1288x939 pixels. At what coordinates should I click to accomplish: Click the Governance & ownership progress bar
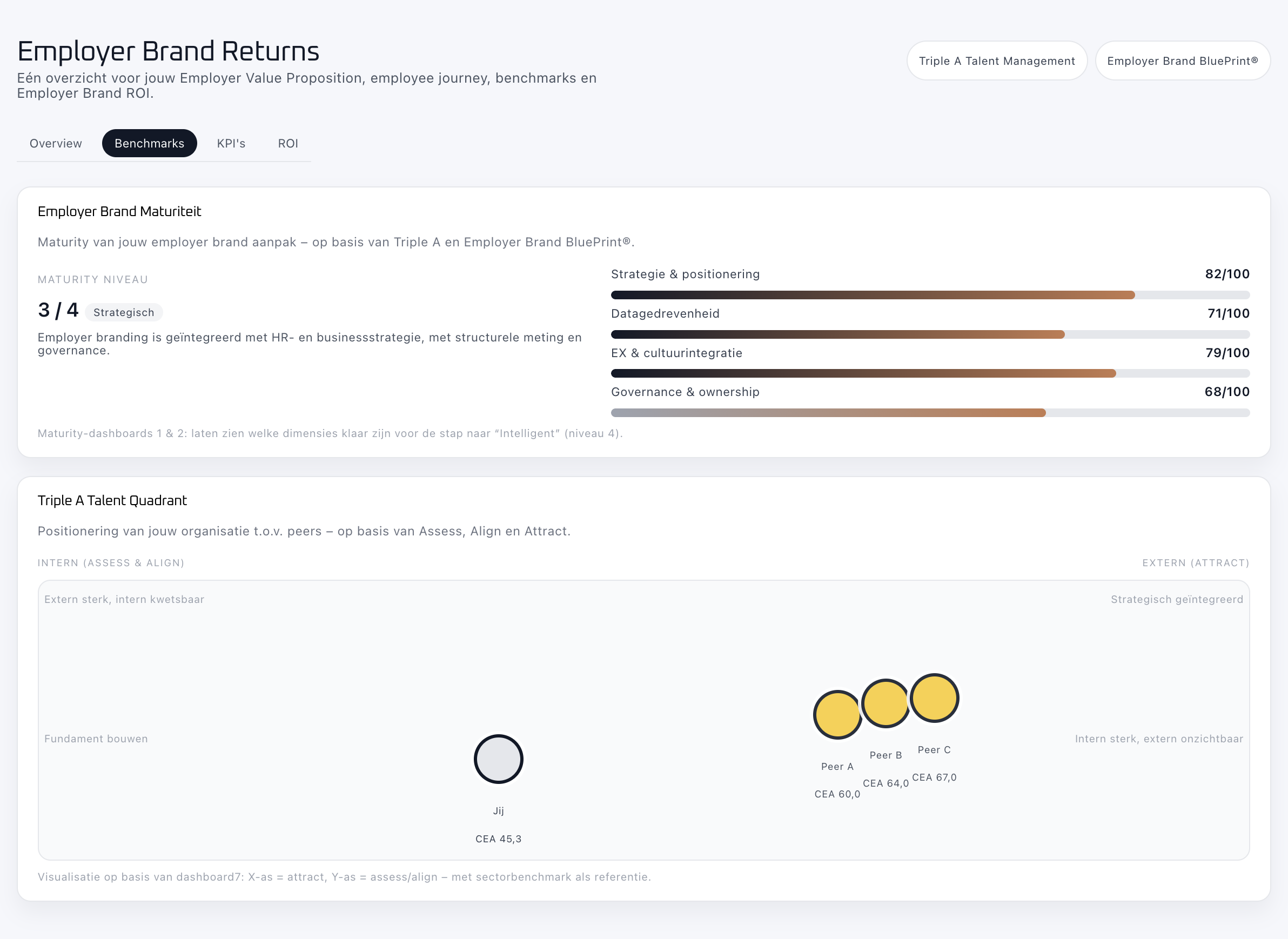[930, 413]
